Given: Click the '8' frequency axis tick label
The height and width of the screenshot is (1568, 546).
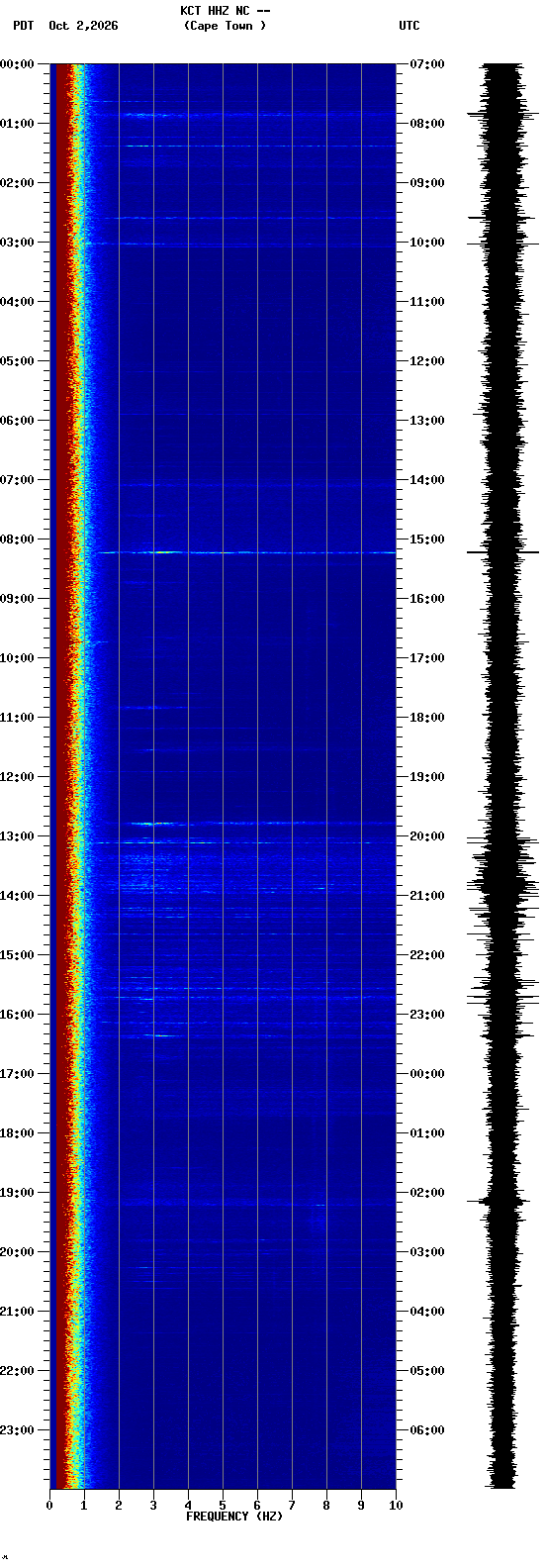Looking at the screenshot, I should pyautogui.click(x=326, y=1506).
